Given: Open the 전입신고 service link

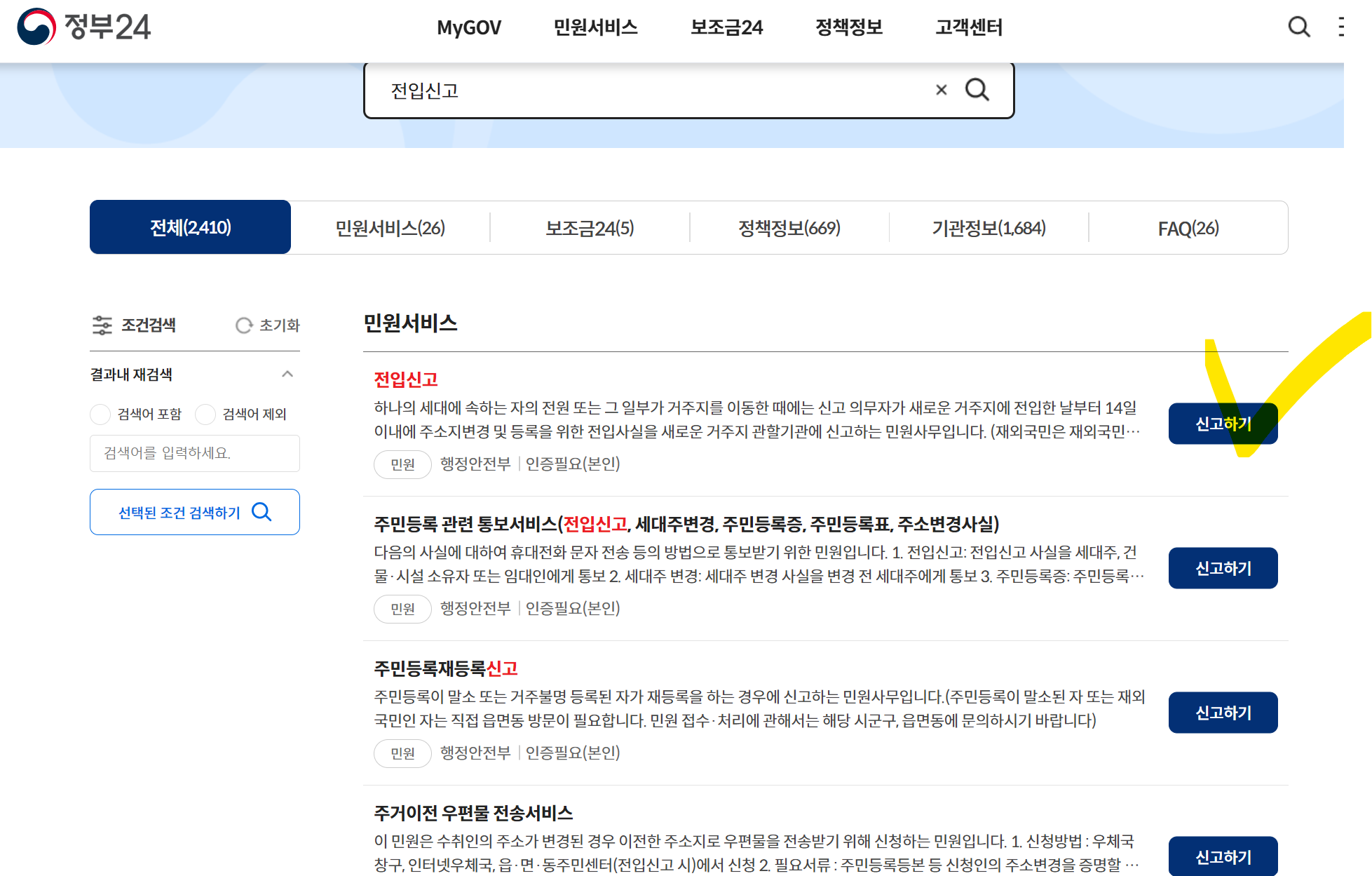Looking at the screenshot, I should (x=407, y=379).
